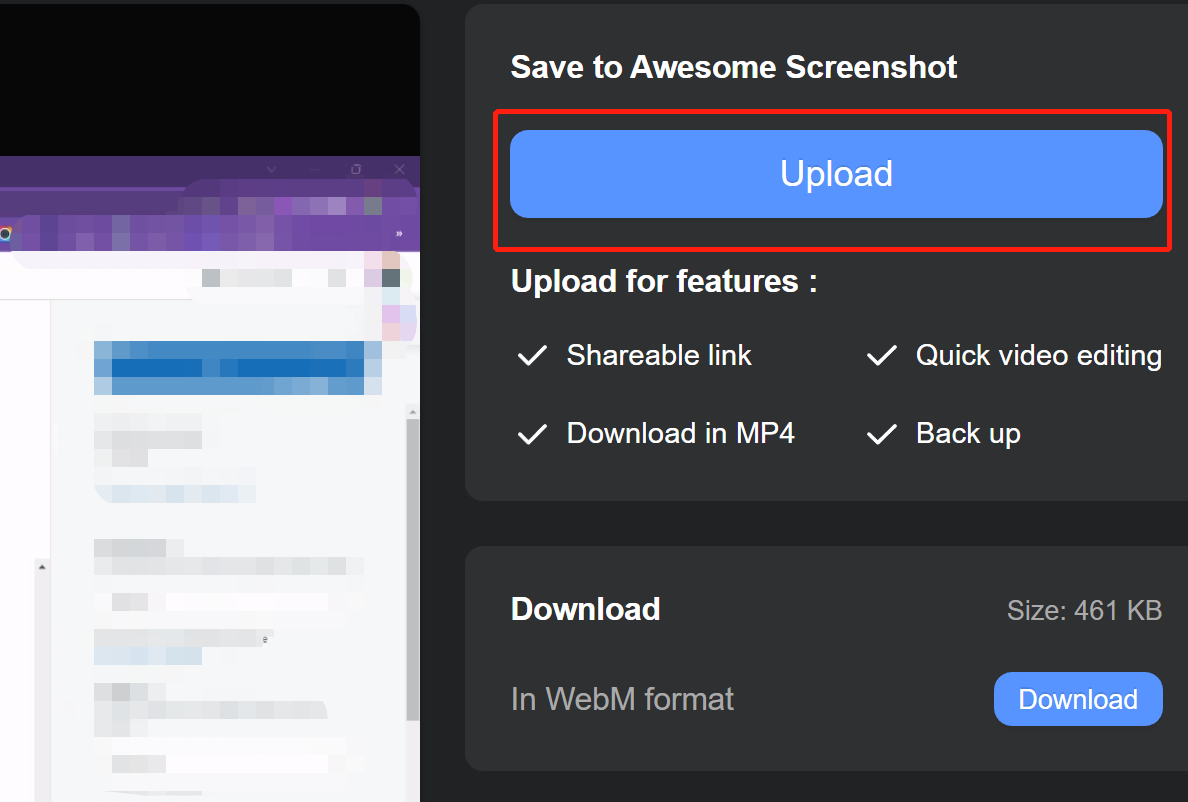Click the checkmark icon beside Back up
Image resolution: width=1188 pixels, height=802 pixels.
pyautogui.click(x=881, y=433)
